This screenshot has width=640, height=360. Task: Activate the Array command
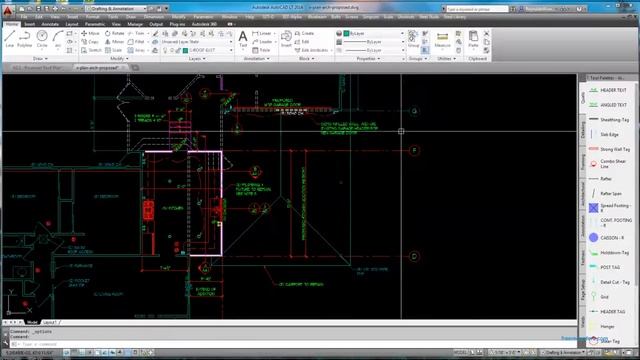pos(137,50)
